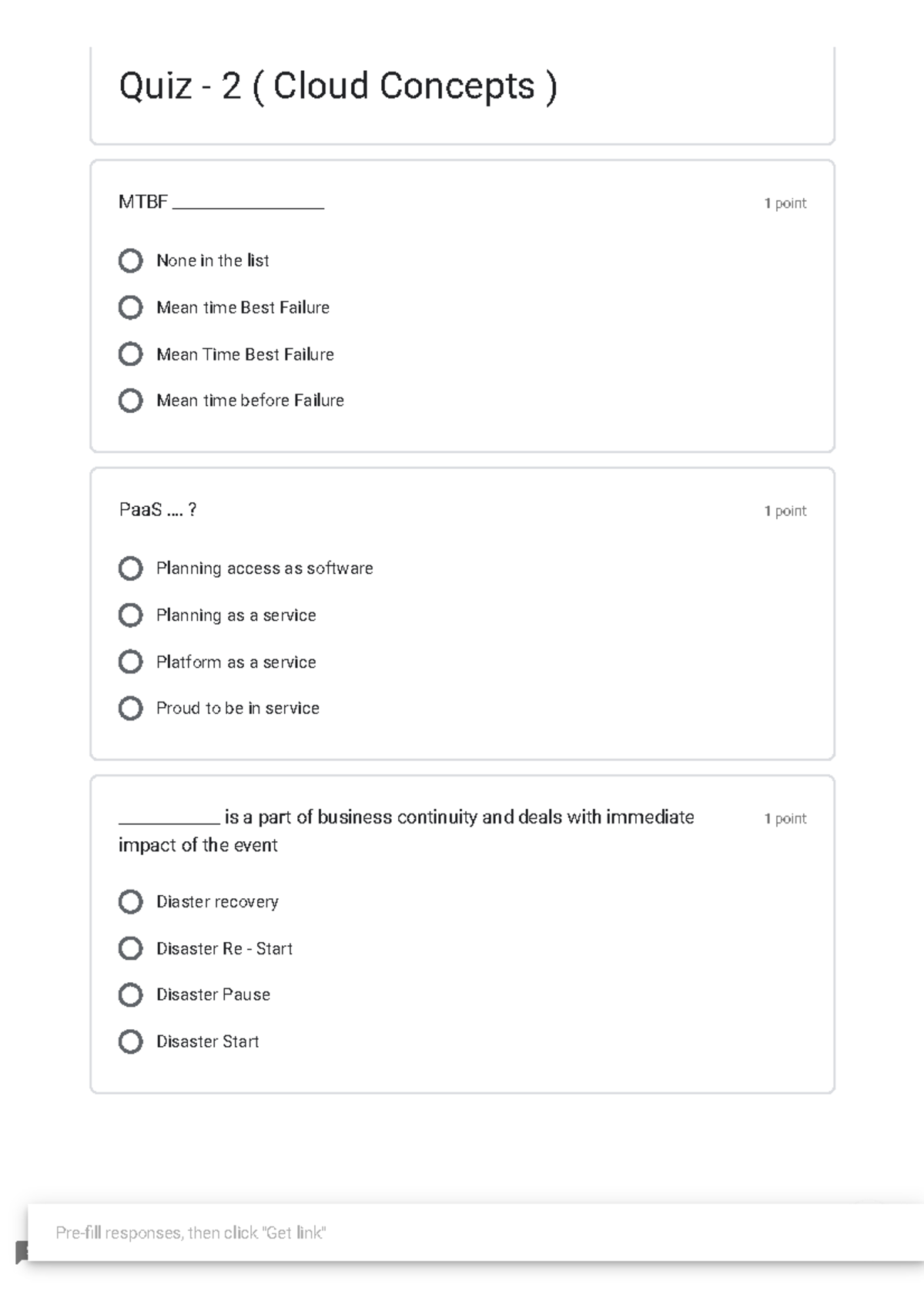Click the "1 point" label on PaaS question
Screen dimensions: 924x1308
[785, 511]
